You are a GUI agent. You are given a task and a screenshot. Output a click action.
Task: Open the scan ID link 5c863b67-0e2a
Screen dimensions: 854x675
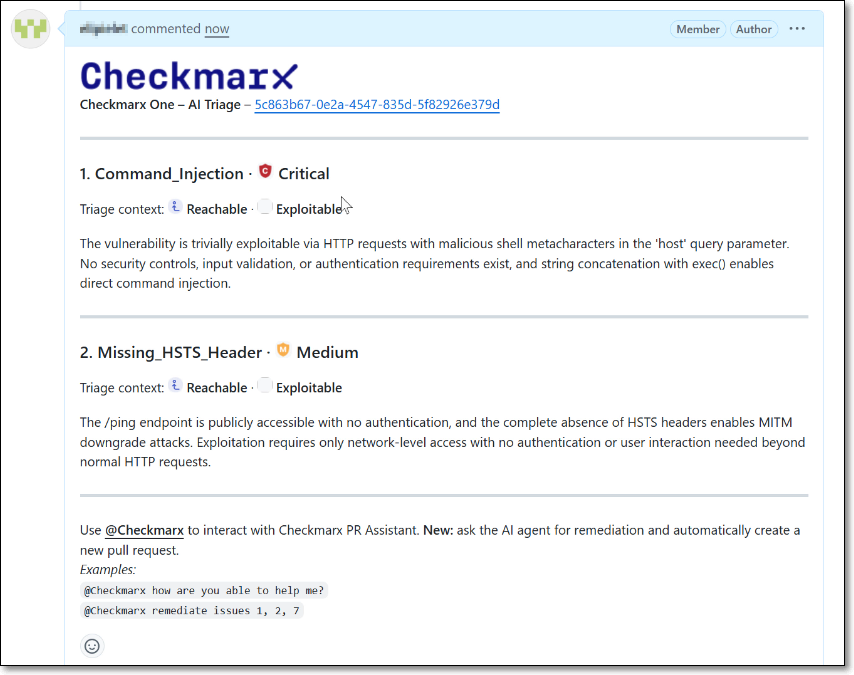pyautogui.click(x=377, y=105)
